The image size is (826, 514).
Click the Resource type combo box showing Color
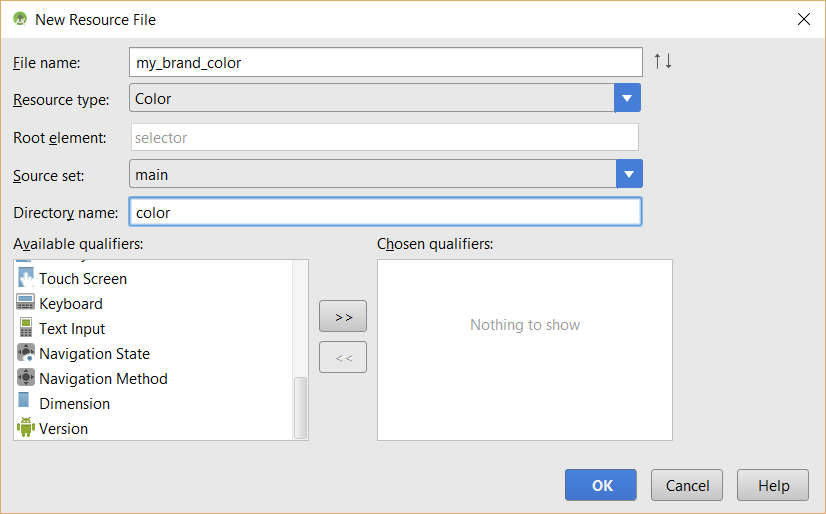click(x=372, y=98)
